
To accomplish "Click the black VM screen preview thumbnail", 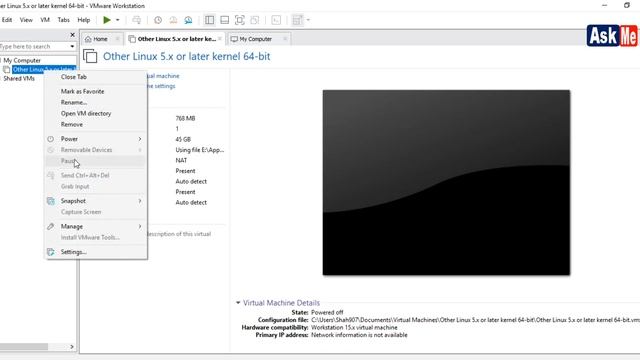I will coord(446,182).
